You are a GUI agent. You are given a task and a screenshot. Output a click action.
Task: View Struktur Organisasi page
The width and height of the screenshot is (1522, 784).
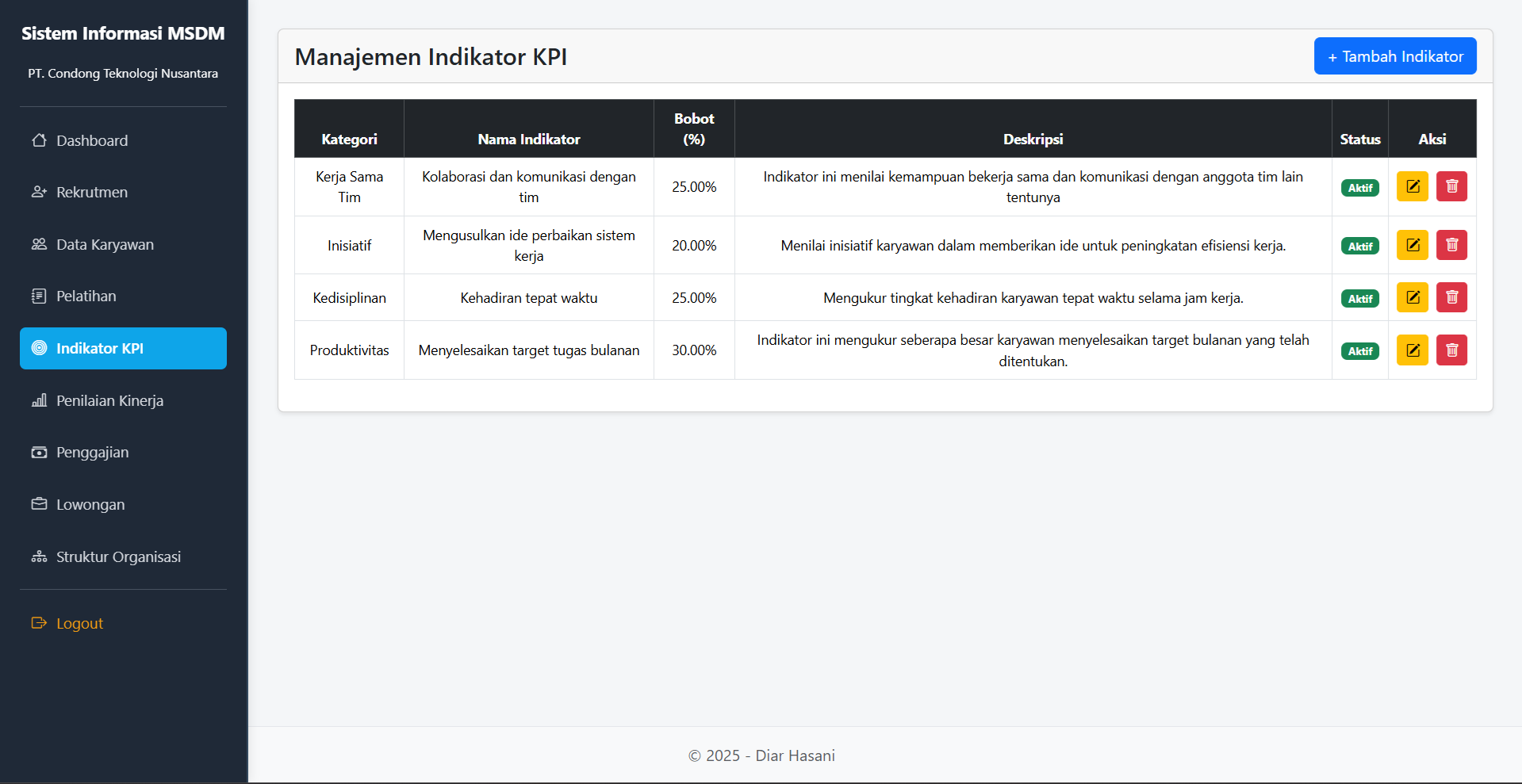(118, 557)
